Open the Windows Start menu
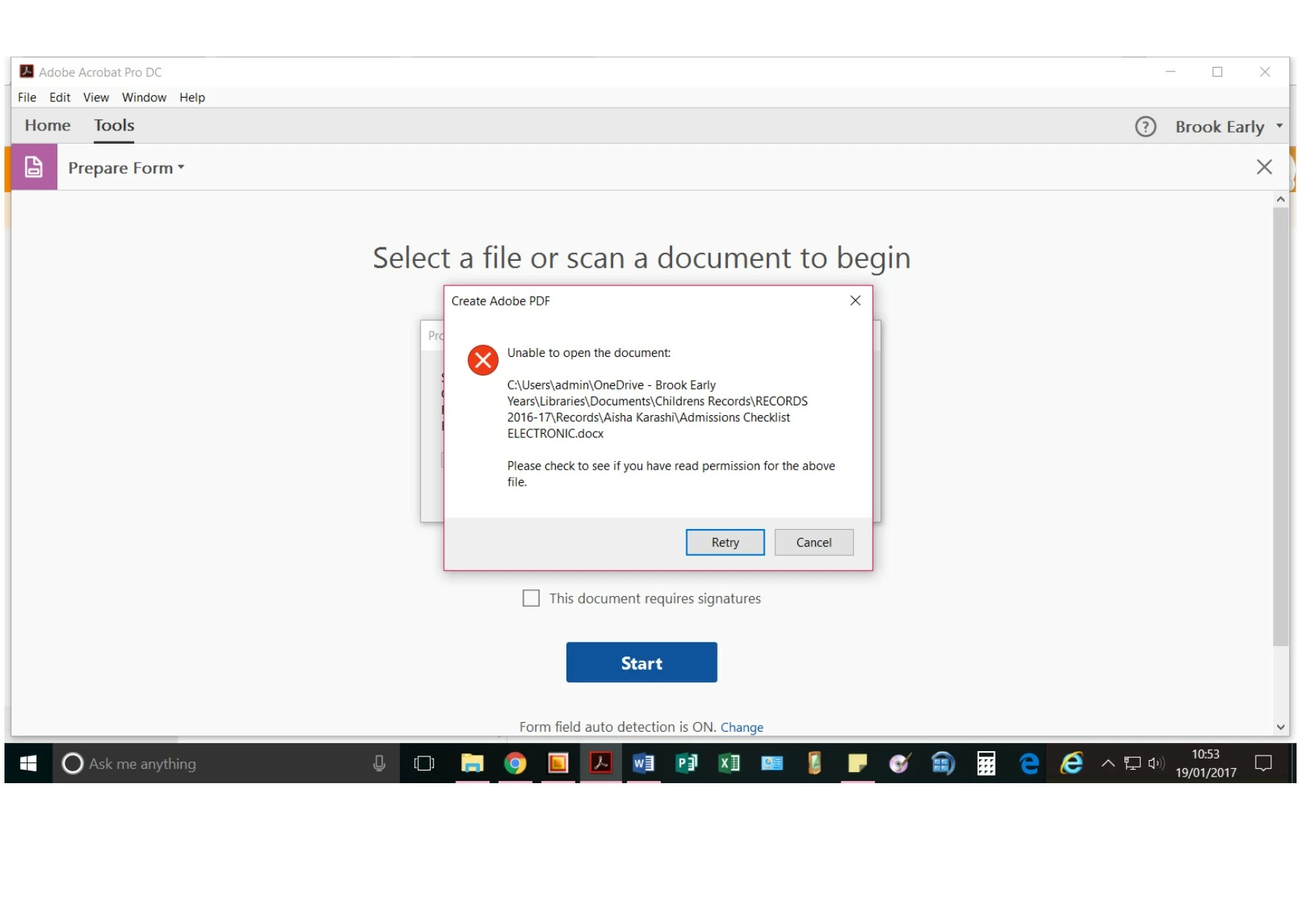Image resolution: width=1307 pixels, height=924 pixels. [28, 763]
